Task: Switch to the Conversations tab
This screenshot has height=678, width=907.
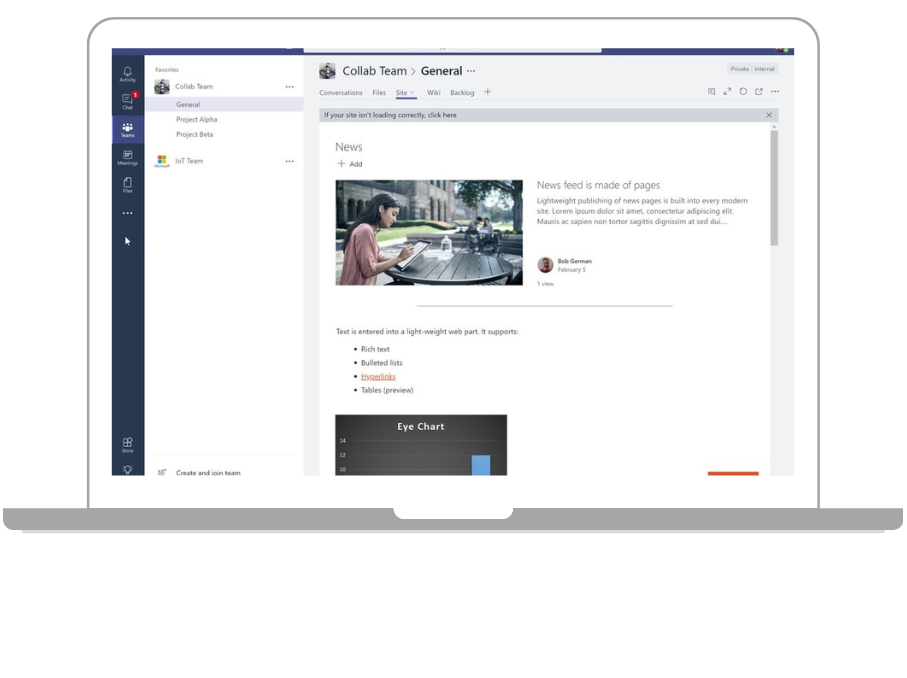Action: pyautogui.click(x=341, y=92)
